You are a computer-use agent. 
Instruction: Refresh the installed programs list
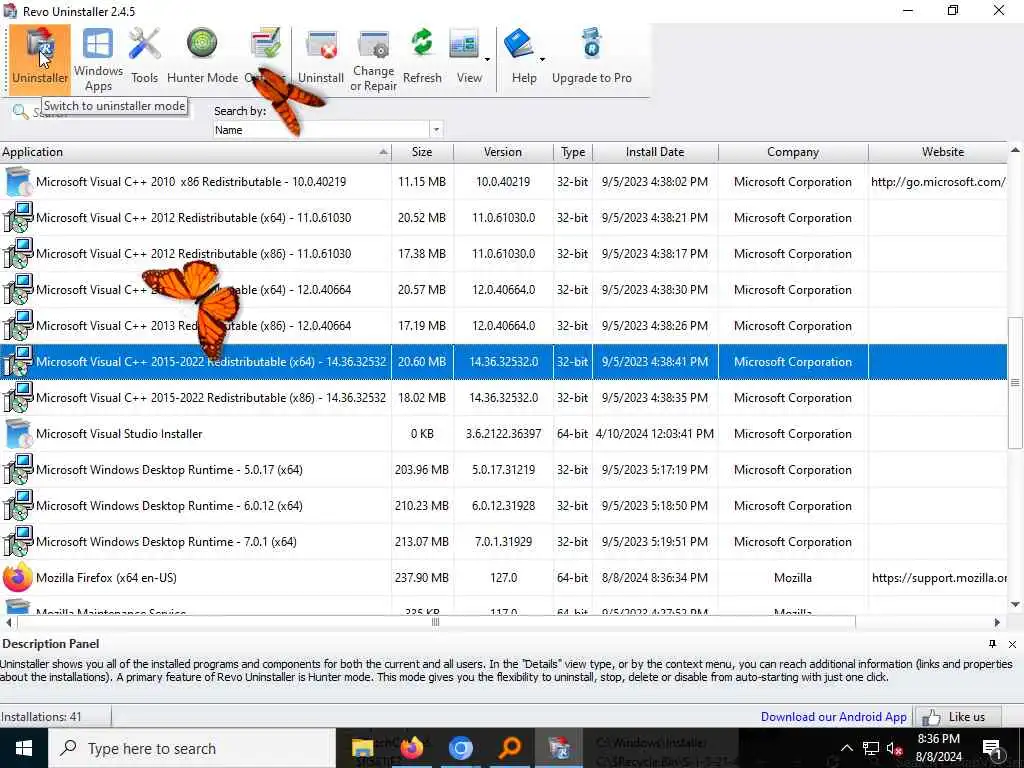(422, 56)
